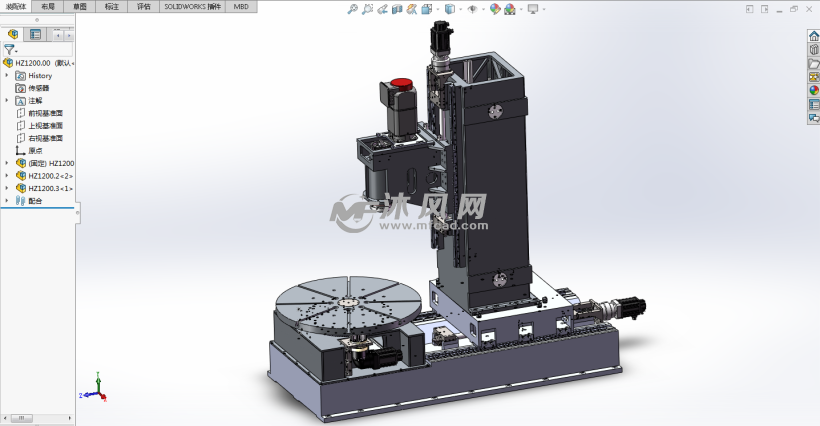Expand the HZ1200.2<2> component

(x=7, y=176)
